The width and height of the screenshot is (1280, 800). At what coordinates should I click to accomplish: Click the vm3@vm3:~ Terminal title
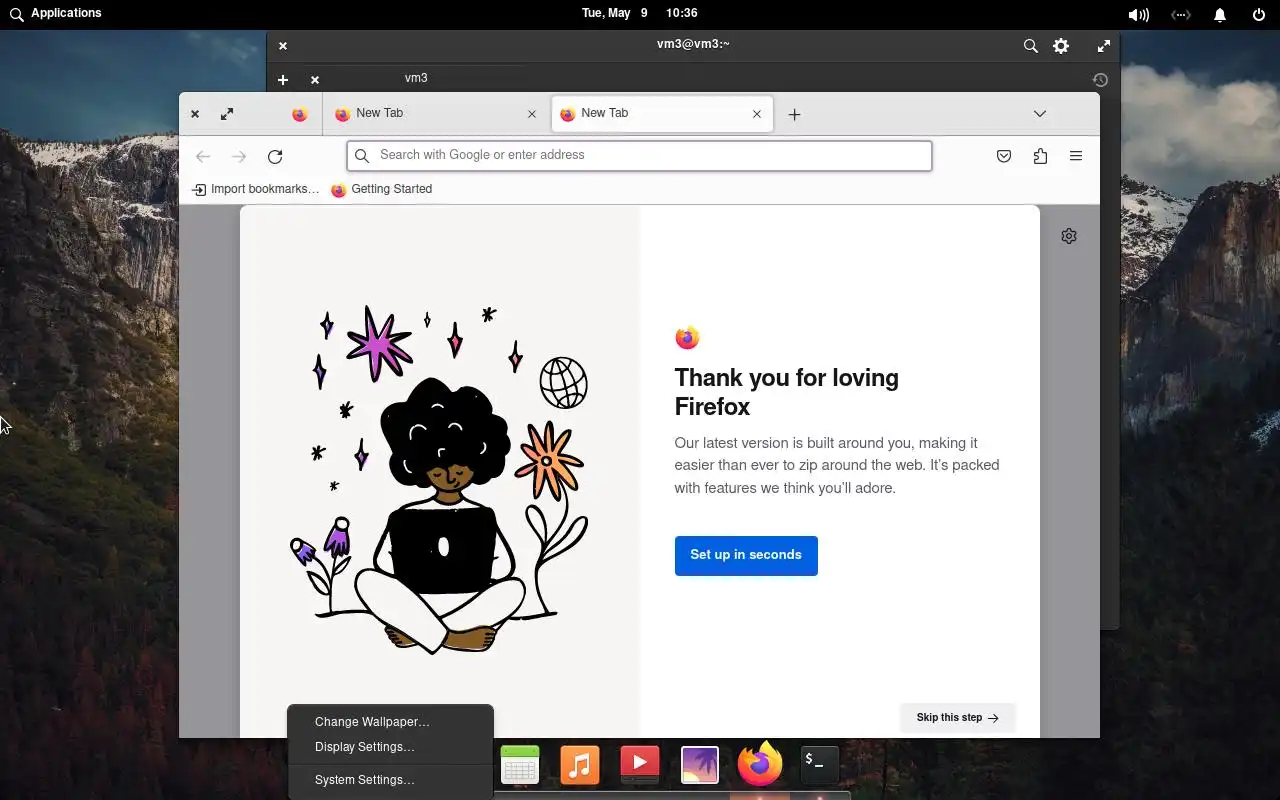[693, 44]
